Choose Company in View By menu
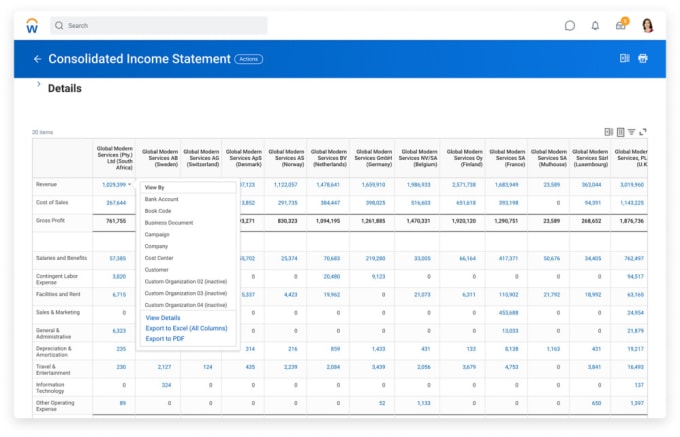The height and width of the screenshot is (437, 680). pyautogui.click(x=156, y=246)
